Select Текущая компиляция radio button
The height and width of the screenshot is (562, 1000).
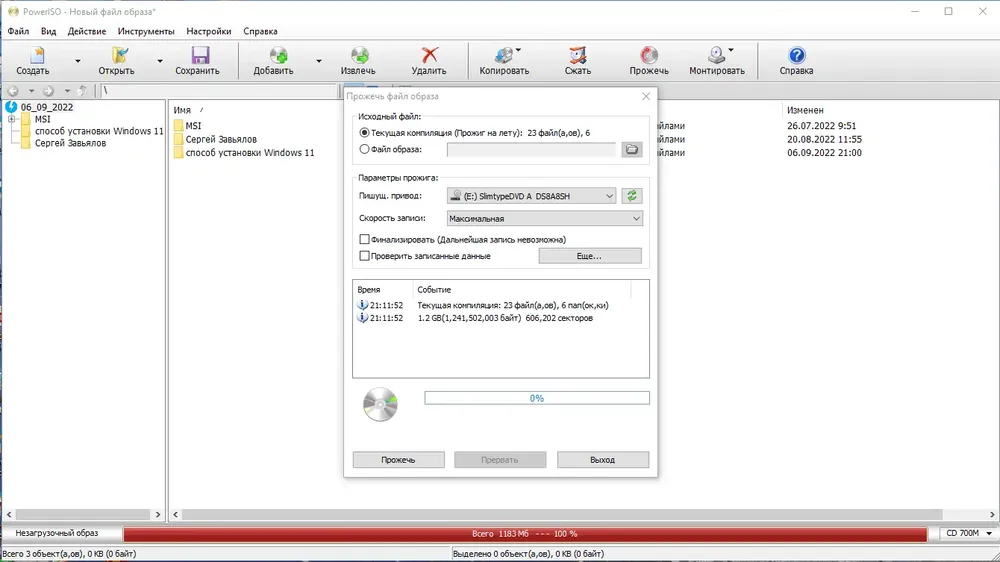pos(364,133)
